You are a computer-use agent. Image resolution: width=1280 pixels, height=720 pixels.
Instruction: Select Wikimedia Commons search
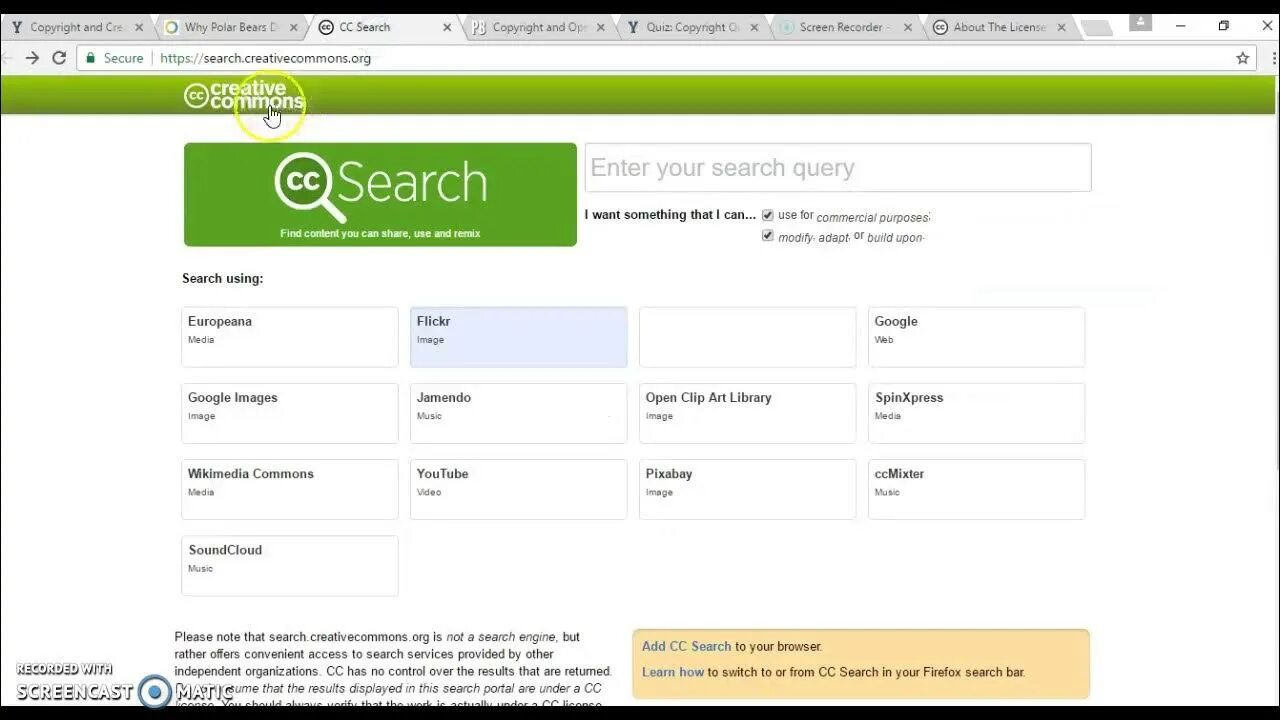tap(290, 489)
